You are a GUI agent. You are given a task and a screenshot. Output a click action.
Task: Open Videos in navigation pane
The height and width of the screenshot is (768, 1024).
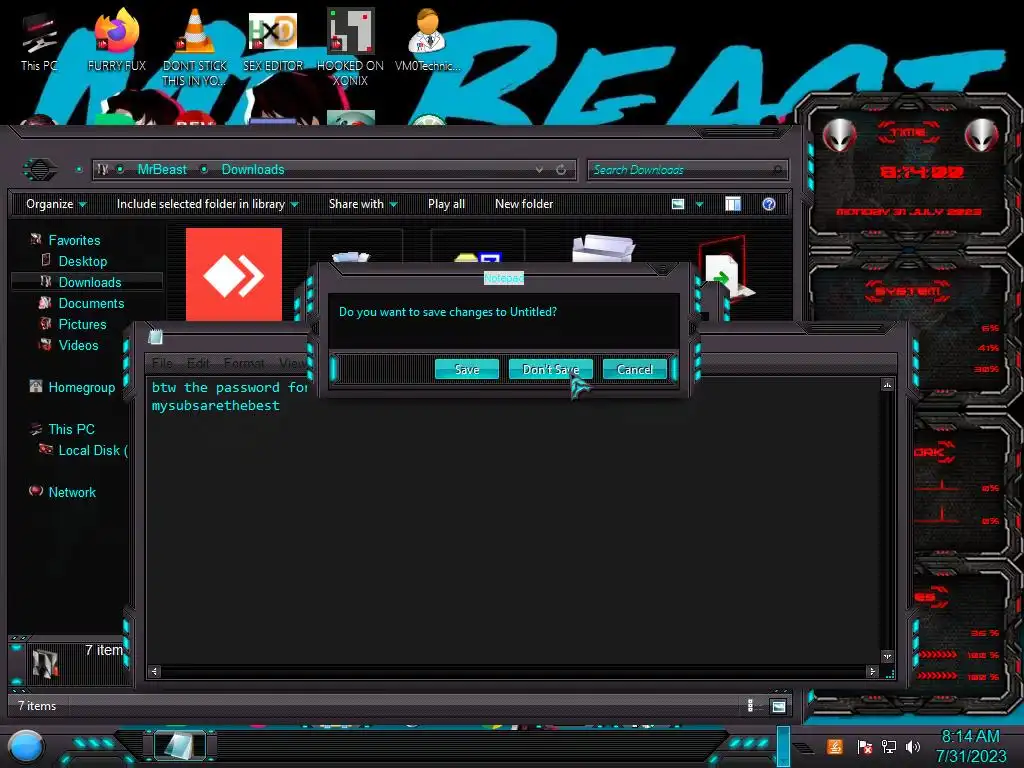pyautogui.click(x=78, y=345)
